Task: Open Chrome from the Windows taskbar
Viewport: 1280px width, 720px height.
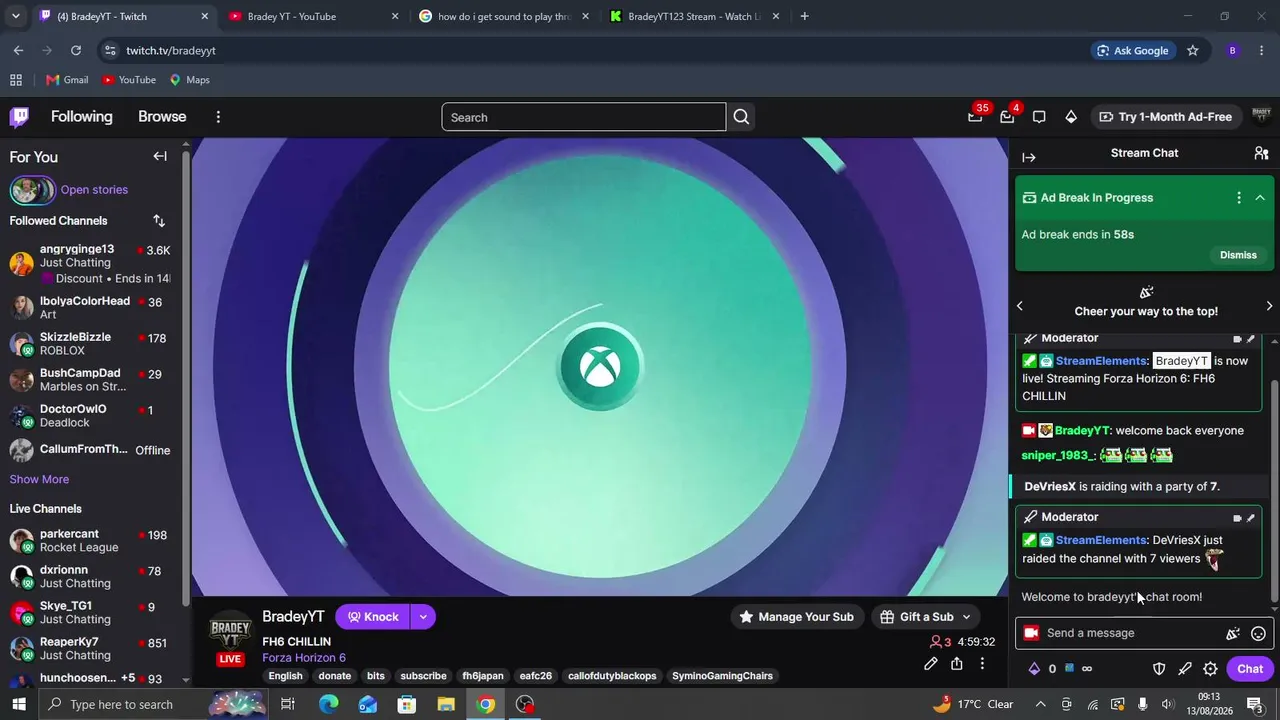Action: (x=486, y=704)
